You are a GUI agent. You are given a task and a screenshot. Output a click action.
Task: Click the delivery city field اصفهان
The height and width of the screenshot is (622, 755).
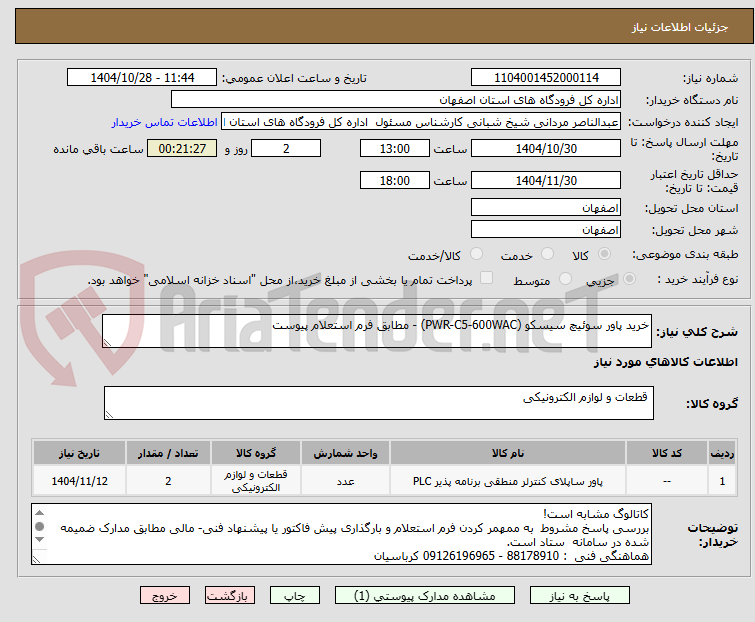pos(546,230)
